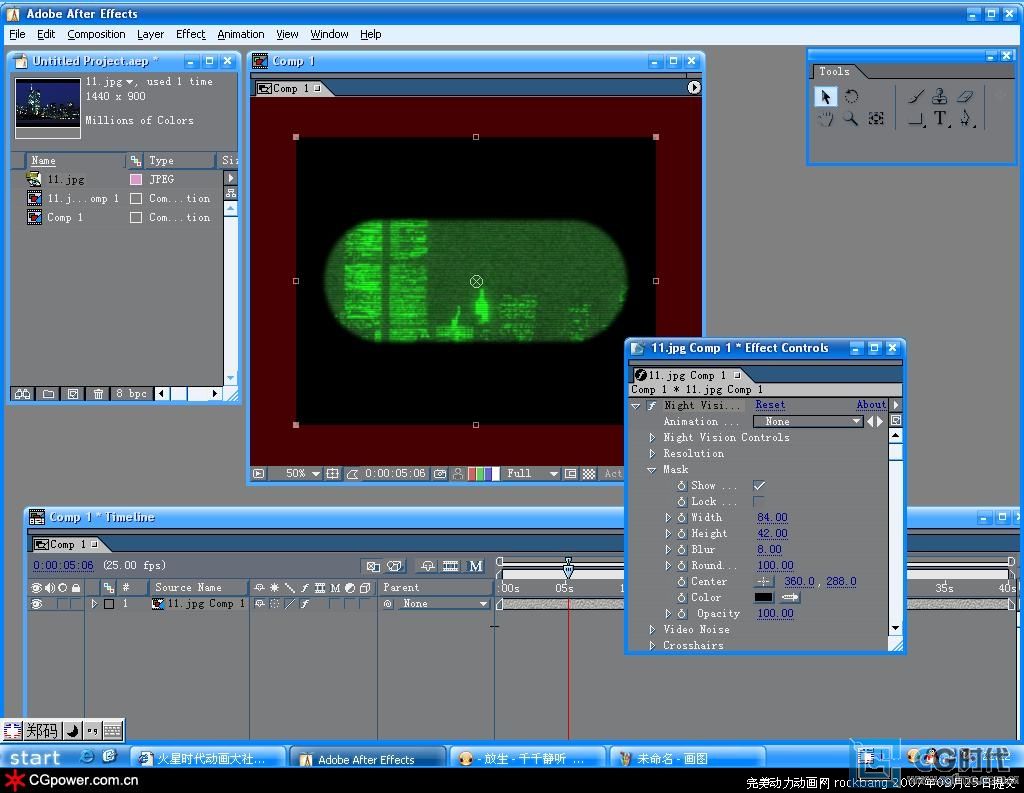Switch to Adobe After Effects taskbar button
The image size is (1024, 793).
(x=367, y=758)
